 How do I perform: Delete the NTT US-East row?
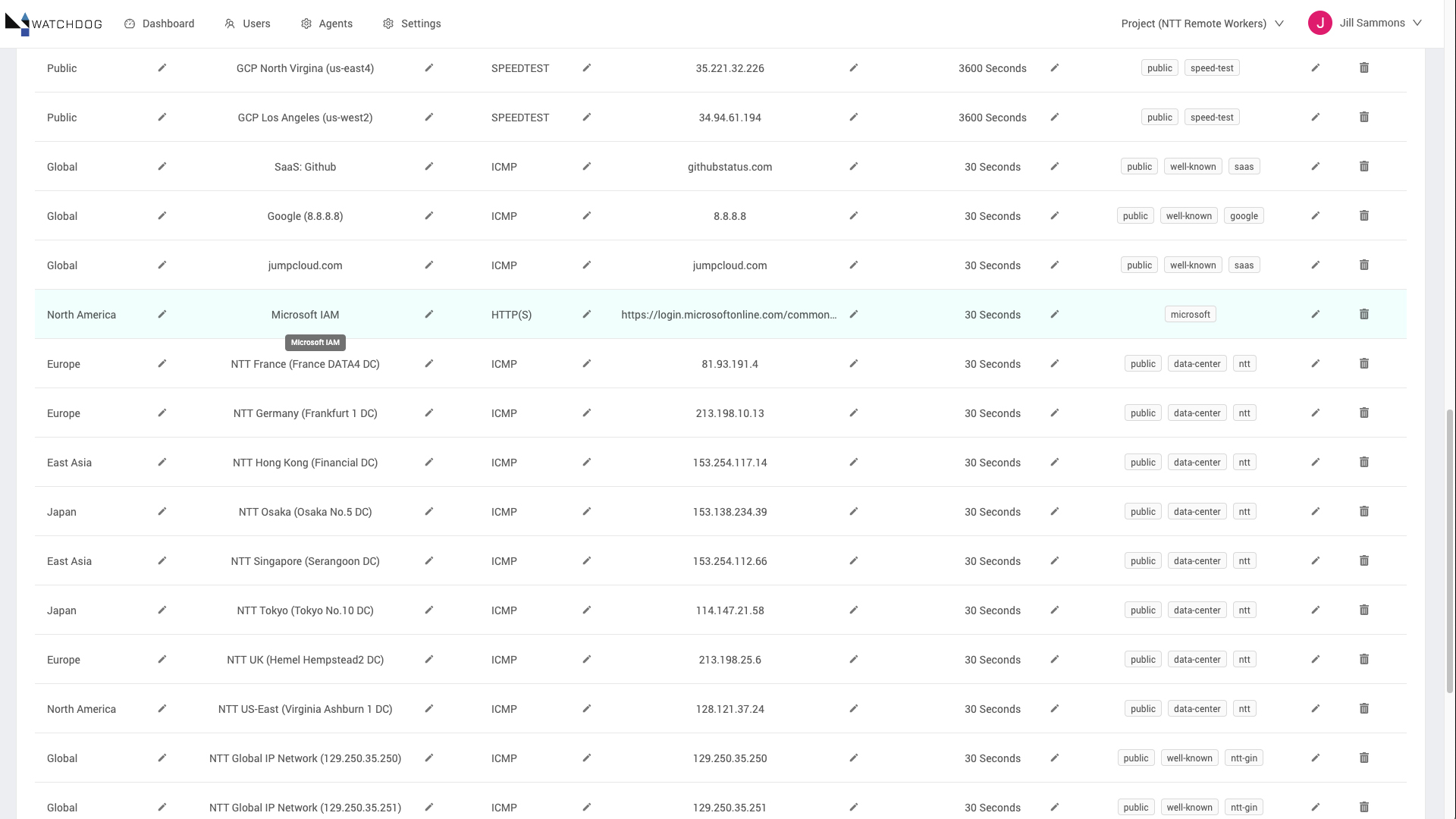coord(1364,708)
